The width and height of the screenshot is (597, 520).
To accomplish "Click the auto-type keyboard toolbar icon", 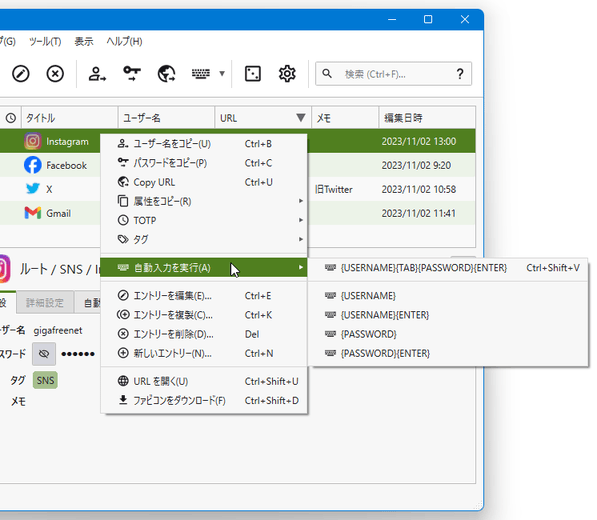I will pos(201,73).
